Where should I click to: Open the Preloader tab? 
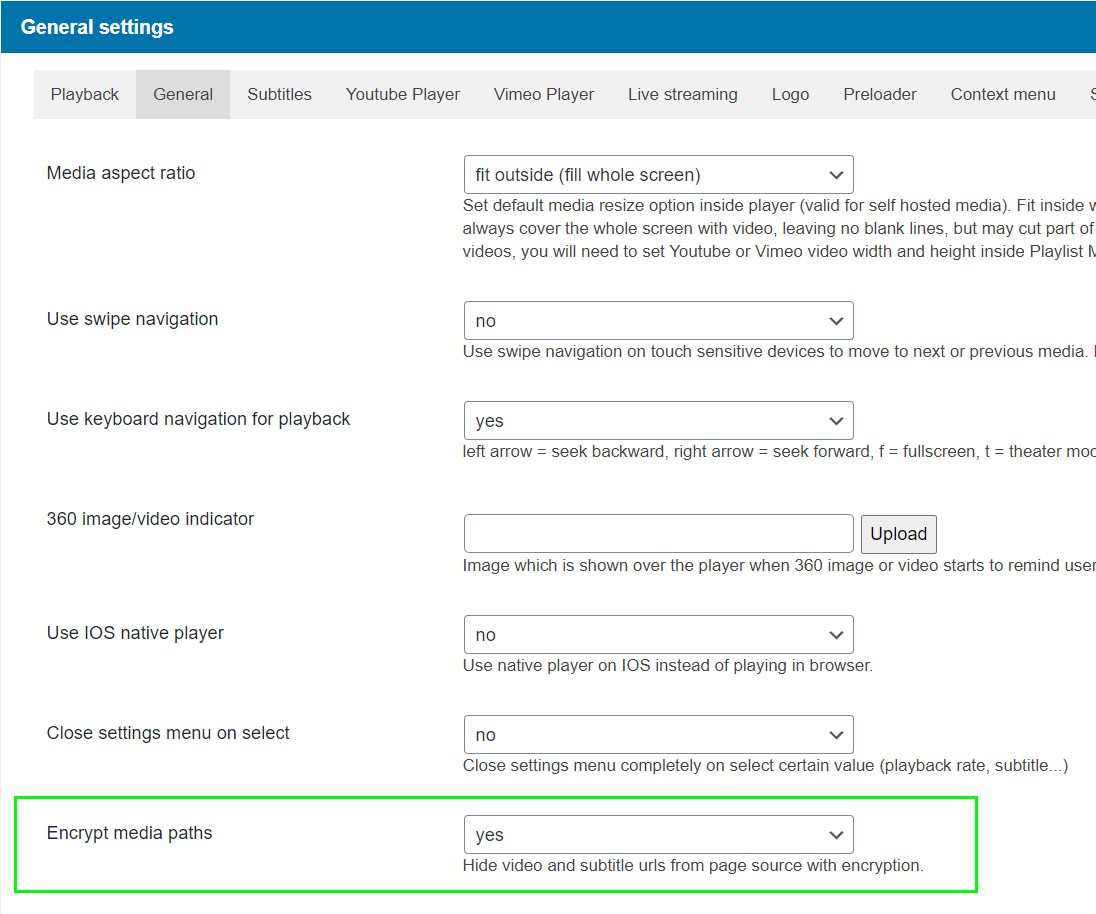tap(880, 95)
